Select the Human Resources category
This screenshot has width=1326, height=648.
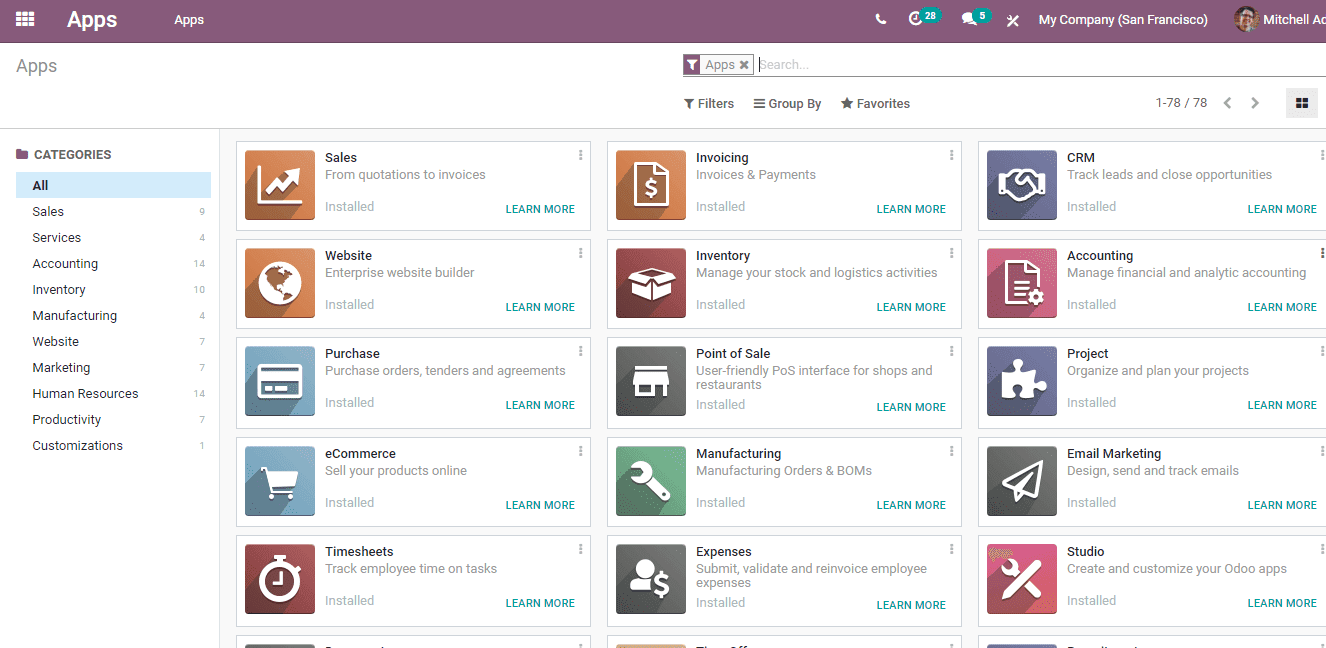pos(113,393)
